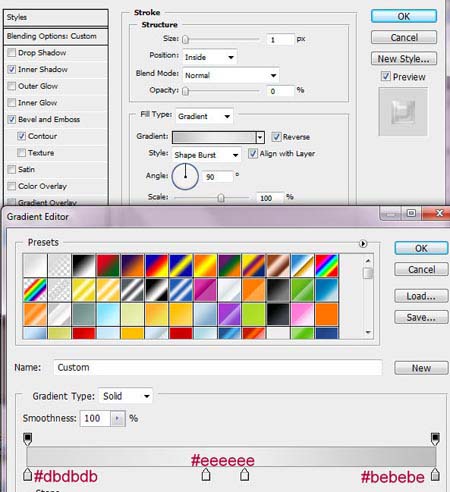Viewport: 450px width, 492px height.
Task: Tick the Inner Glow checkbox
Action: (12, 103)
